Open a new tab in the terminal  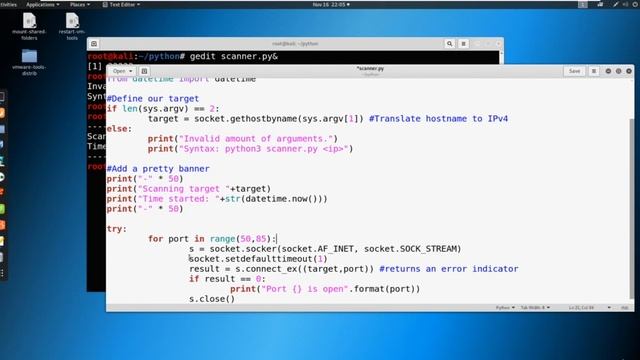coord(94,44)
